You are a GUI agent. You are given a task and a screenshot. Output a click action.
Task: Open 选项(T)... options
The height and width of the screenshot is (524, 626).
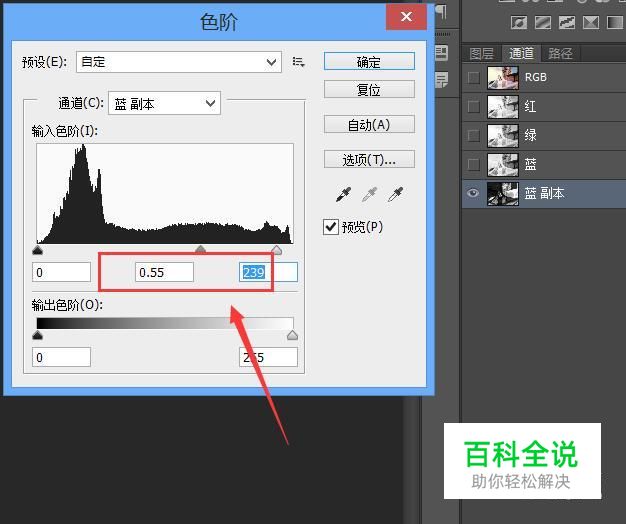coord(369,160)
